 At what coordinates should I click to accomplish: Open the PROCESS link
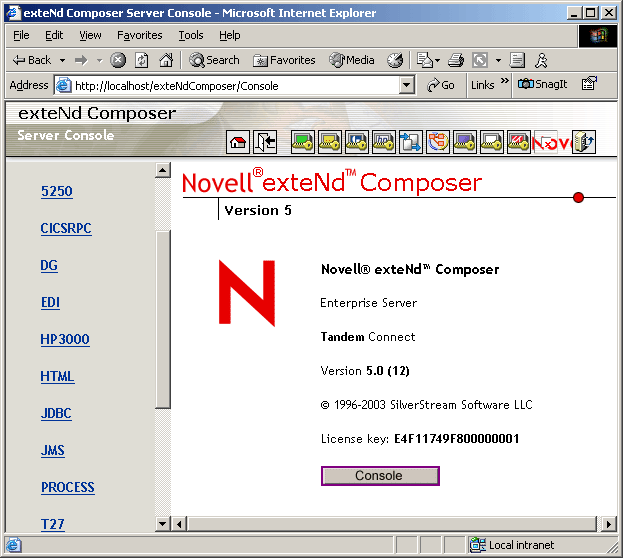[x=68, y=487]
